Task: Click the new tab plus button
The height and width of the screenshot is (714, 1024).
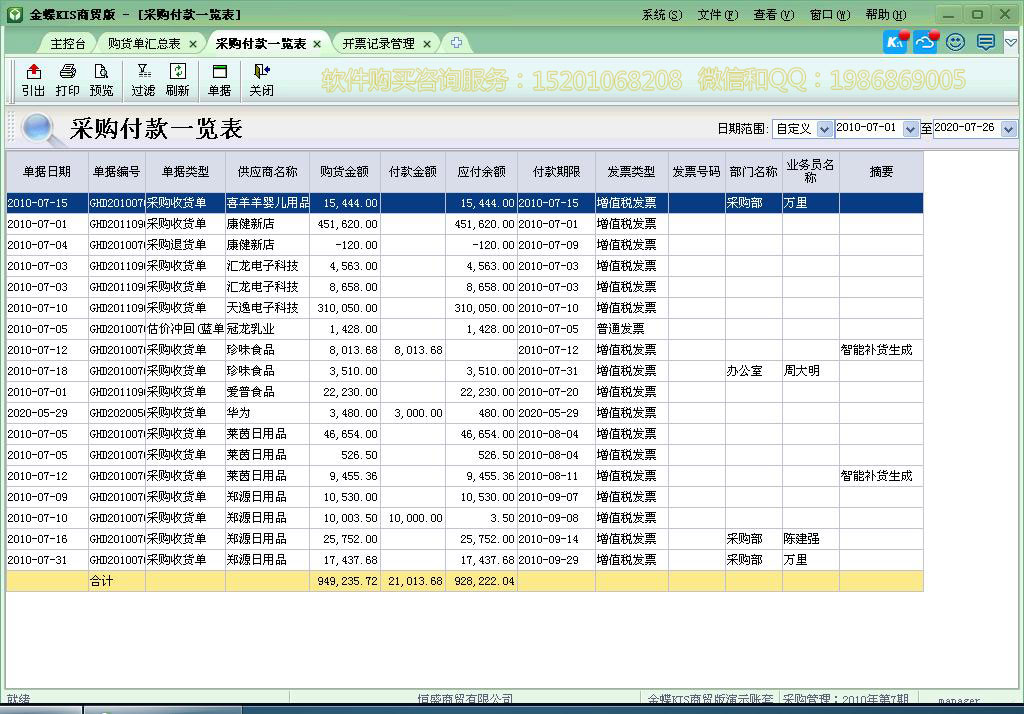Action: coord(455,43)
